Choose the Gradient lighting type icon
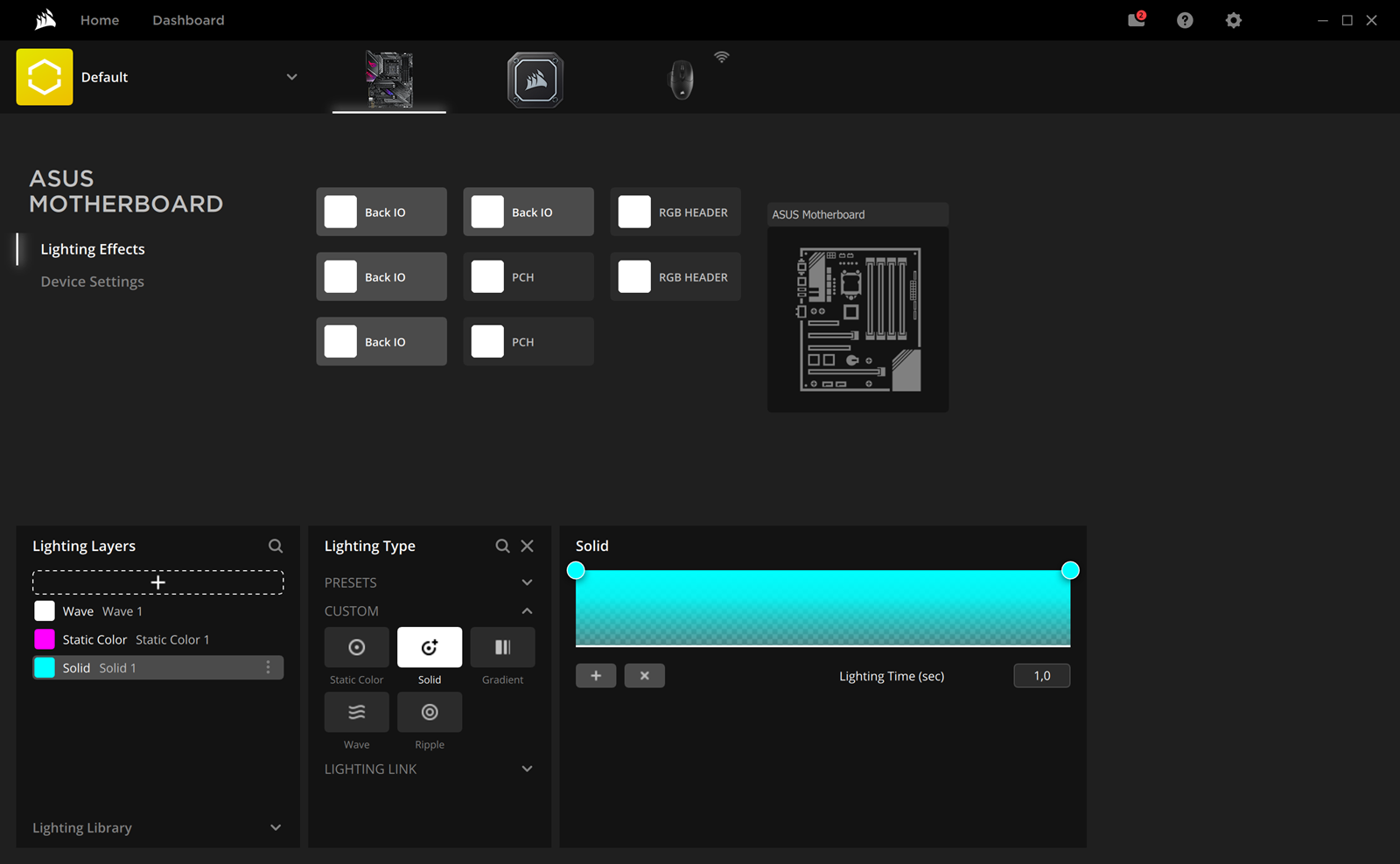 [x=503, y=647]
